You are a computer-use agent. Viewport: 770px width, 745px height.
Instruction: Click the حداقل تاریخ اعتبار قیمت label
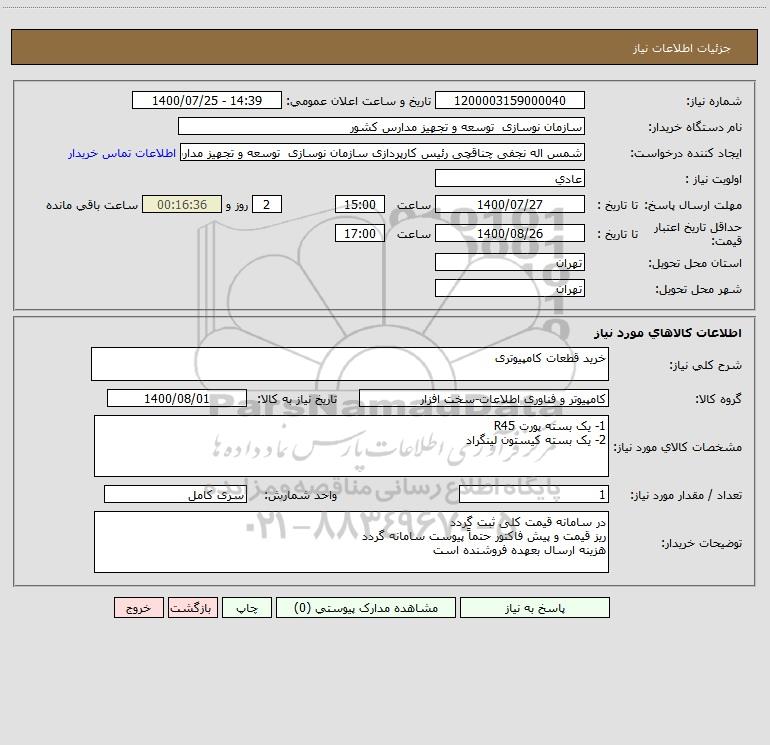point(698,234)
